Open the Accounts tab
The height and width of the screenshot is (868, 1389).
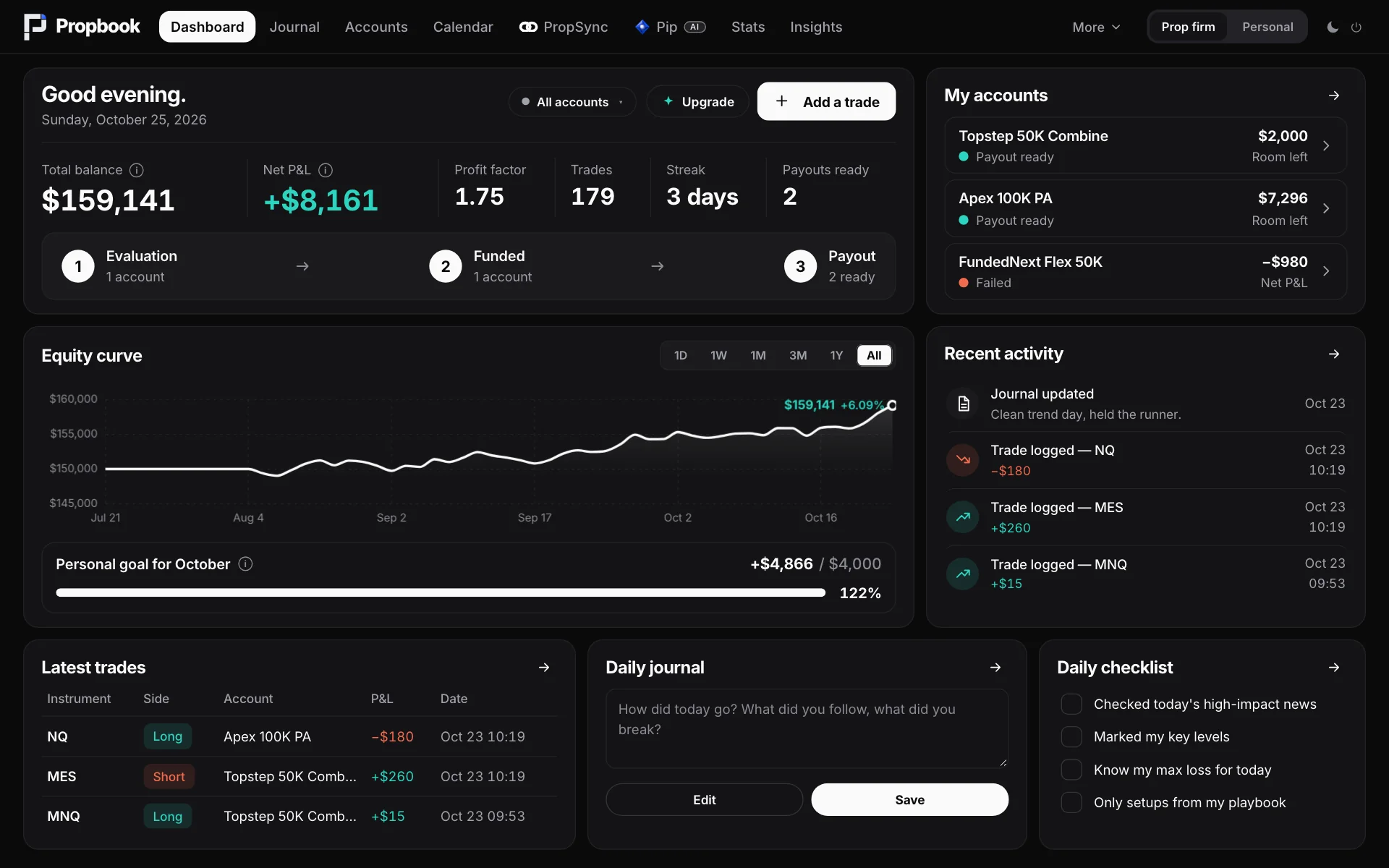click(x=376, y=27)
